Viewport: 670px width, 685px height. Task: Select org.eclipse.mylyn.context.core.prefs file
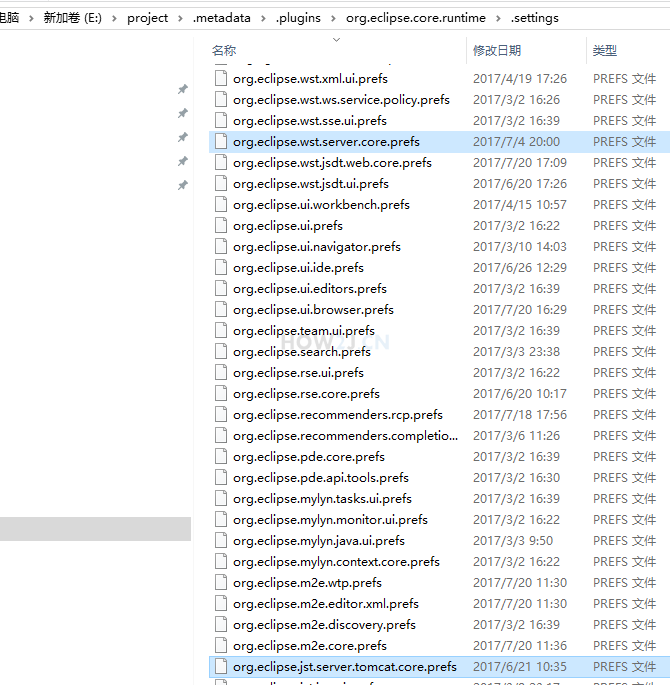tap(336, 562)
